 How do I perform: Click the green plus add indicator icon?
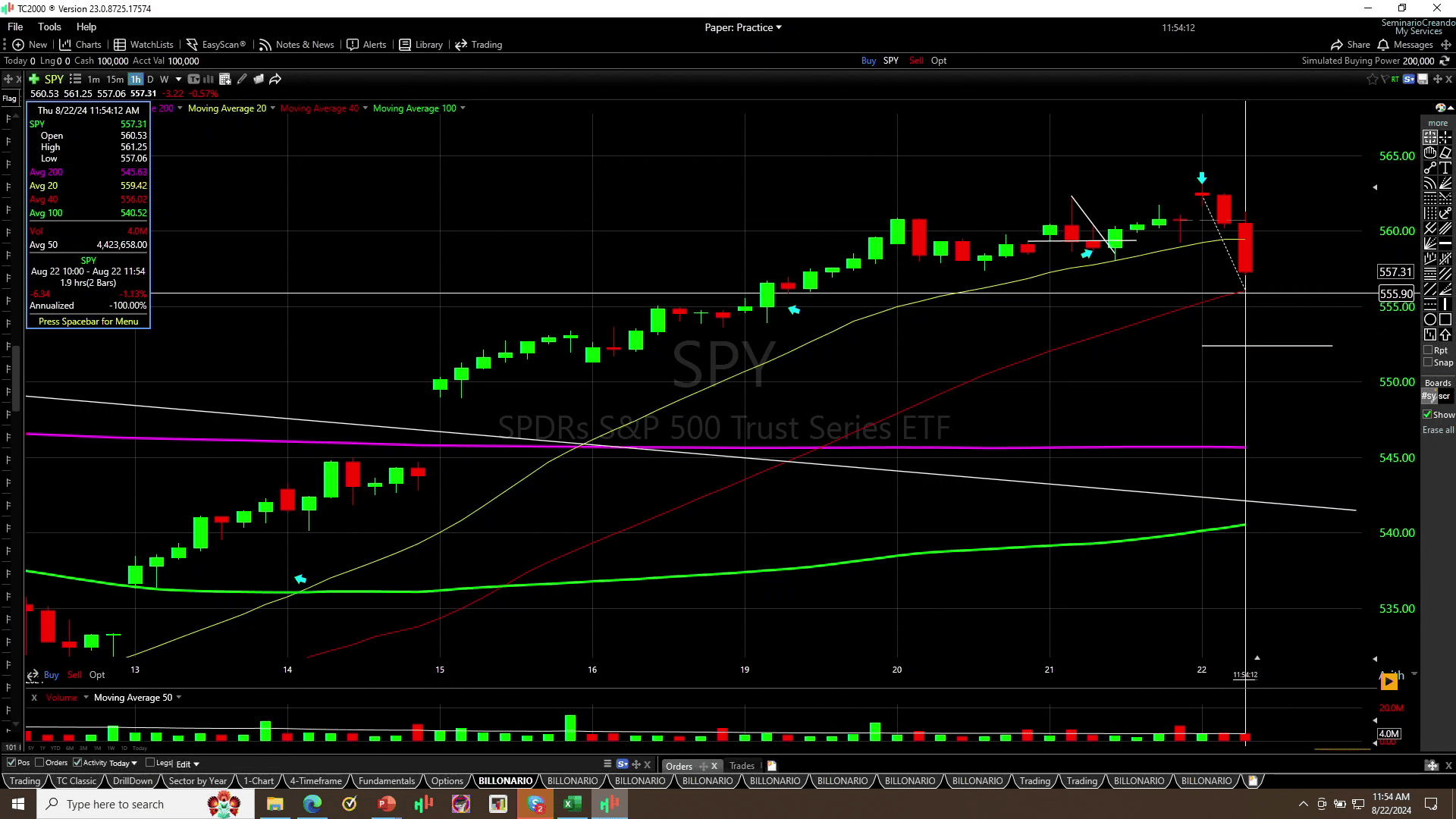coord(34,79)
